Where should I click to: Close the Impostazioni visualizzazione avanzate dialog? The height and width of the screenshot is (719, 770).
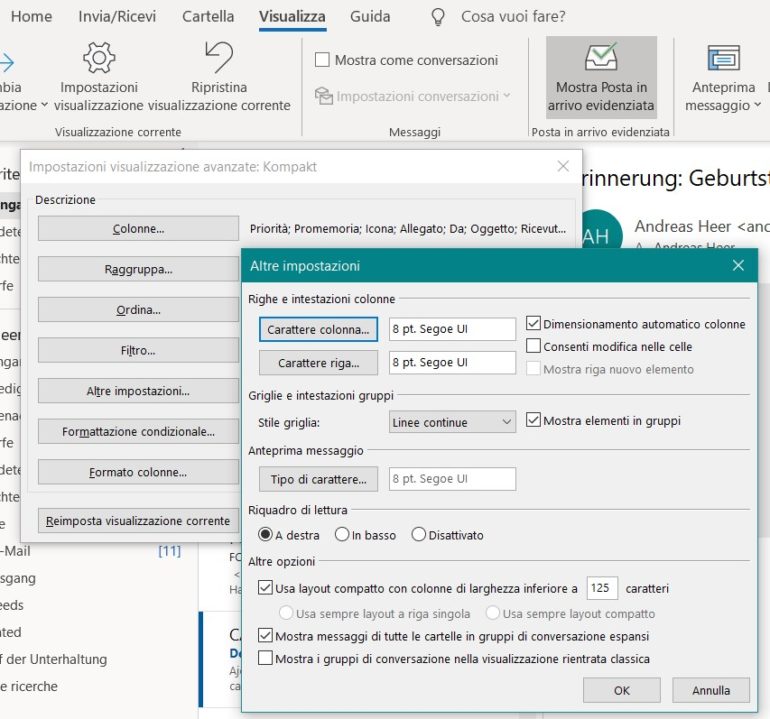(x=563, y=166)
